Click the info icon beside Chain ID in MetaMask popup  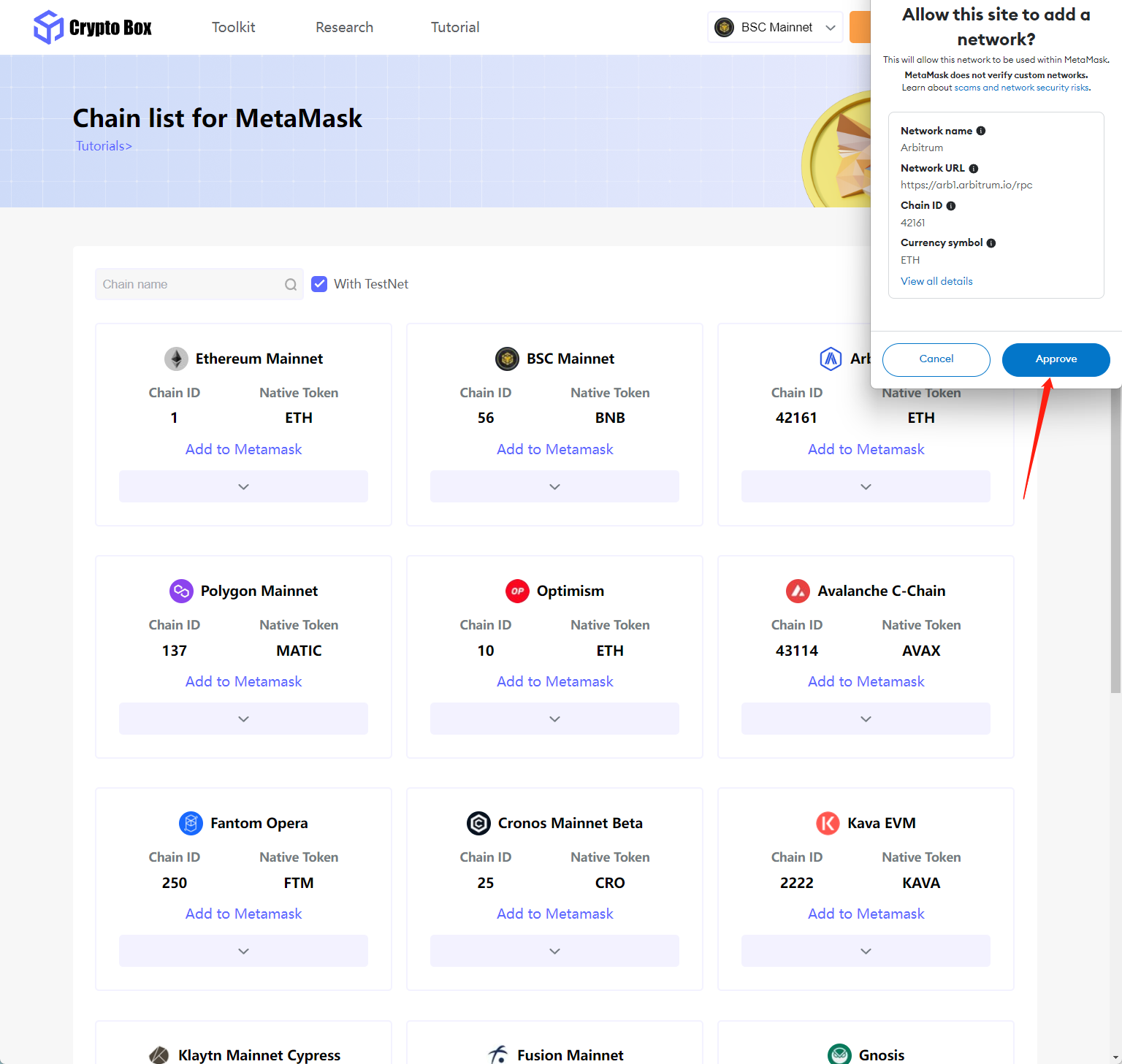coord(951,206)
